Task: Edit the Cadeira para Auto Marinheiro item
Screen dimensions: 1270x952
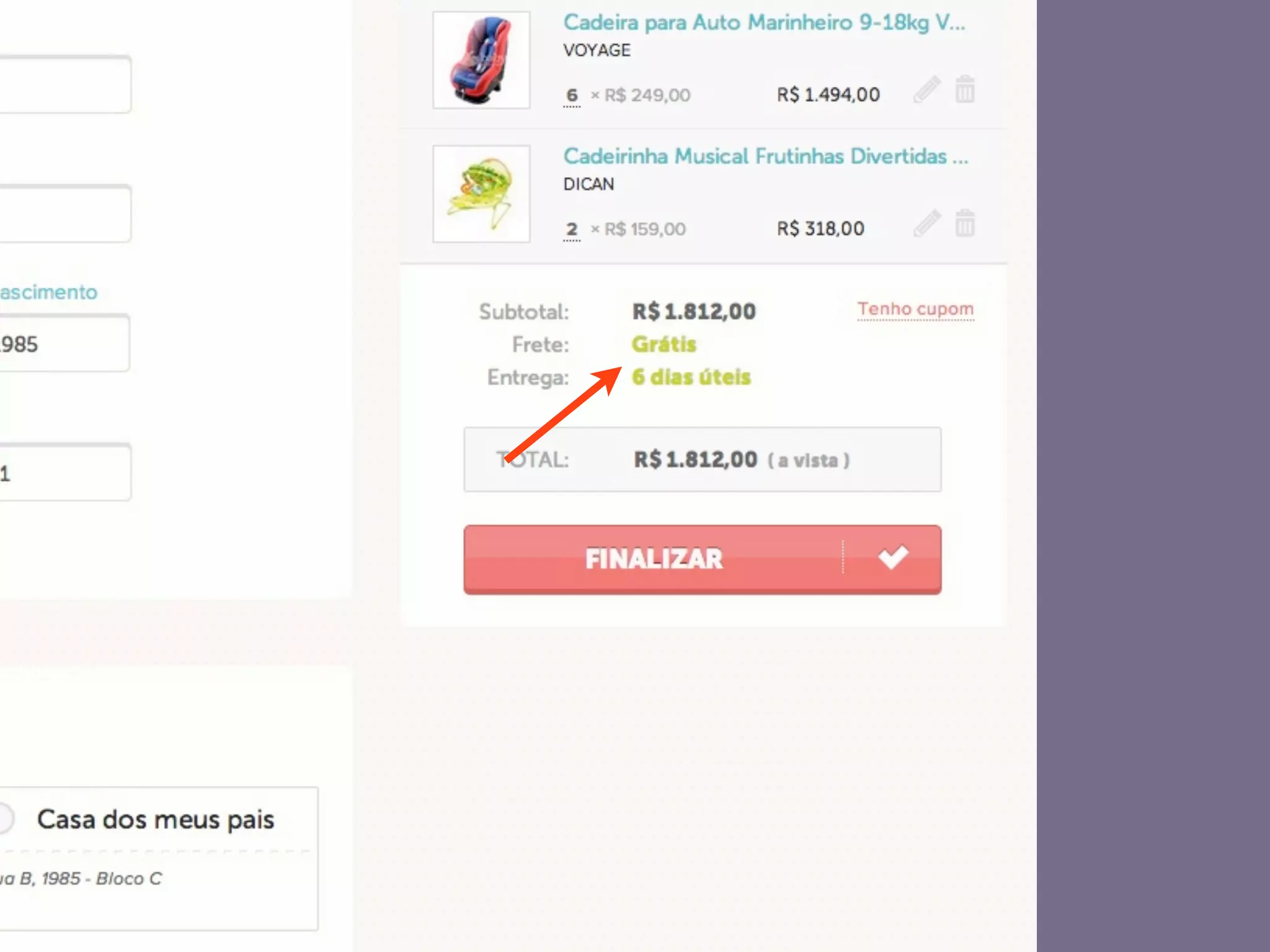Action: (x=927, y=90)
